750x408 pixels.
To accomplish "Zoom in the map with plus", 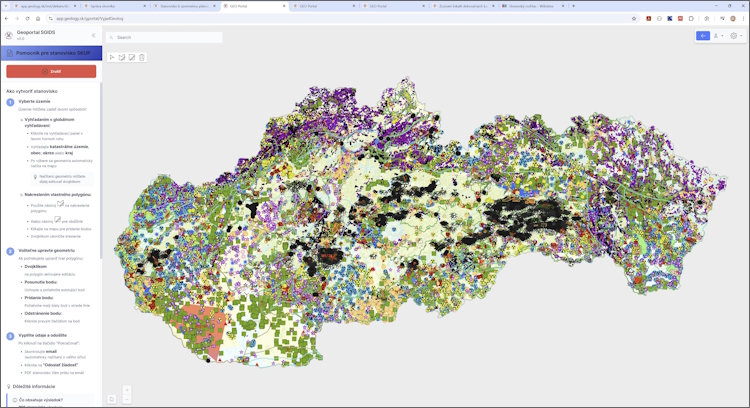I will (x=127, y=390).
